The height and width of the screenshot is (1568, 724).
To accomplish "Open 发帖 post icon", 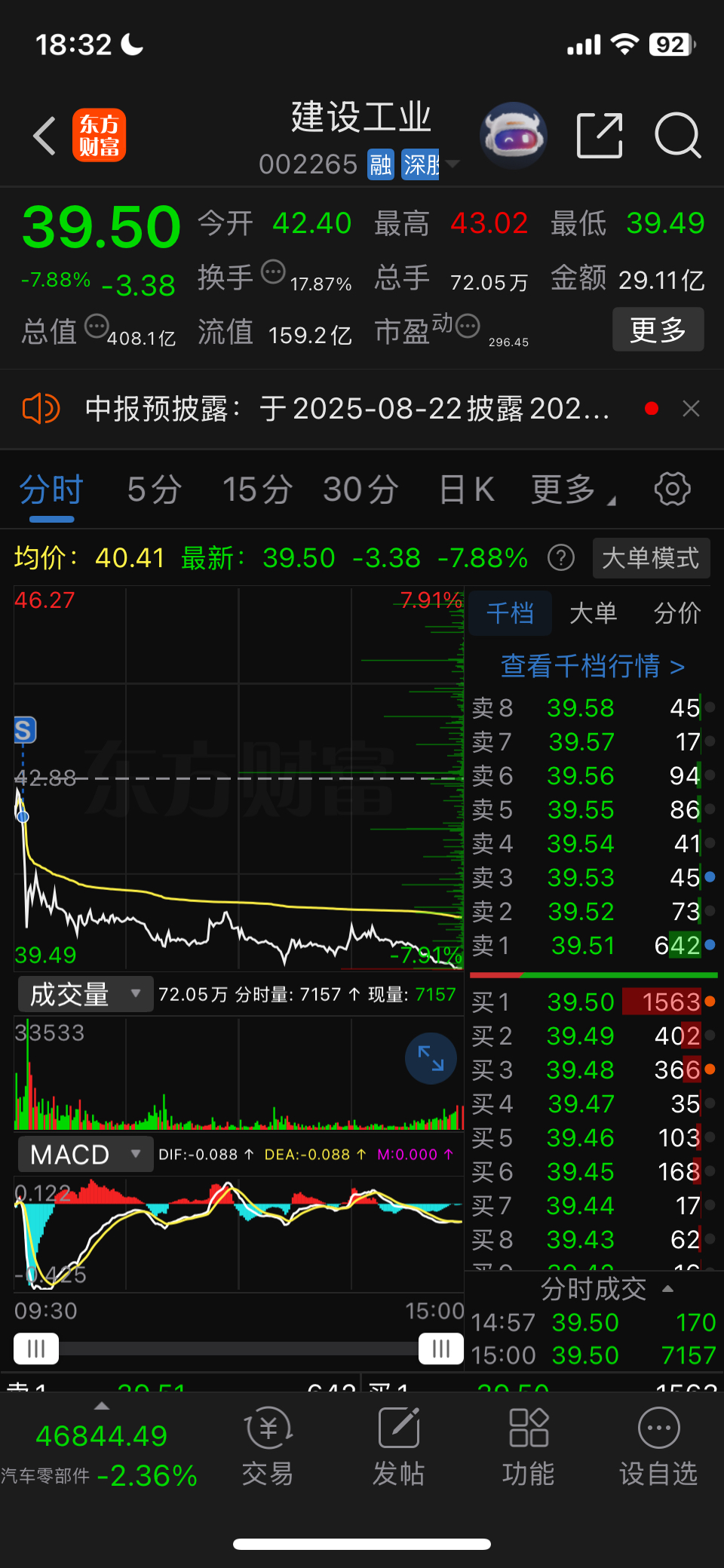I will pyautogui.click(x=398, y=1446).
